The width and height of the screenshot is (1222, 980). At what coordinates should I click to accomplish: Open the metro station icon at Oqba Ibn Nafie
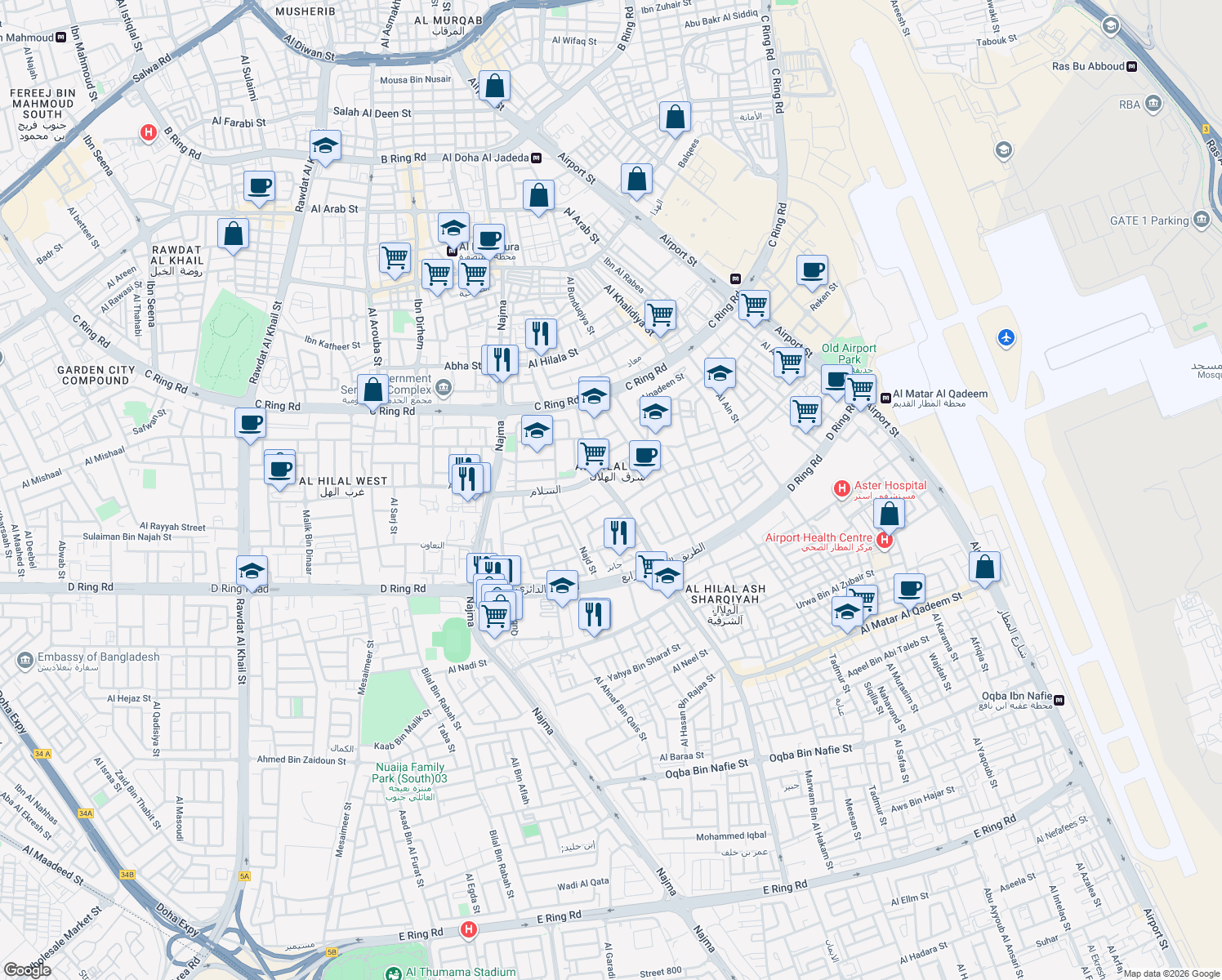pyautogui.click(x=1059, y=701)
